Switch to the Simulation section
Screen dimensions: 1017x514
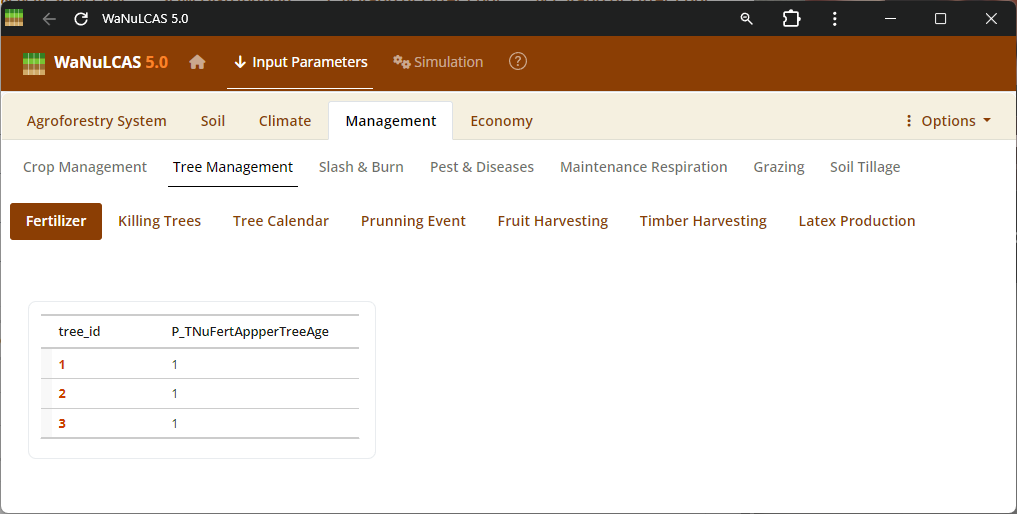438,62
